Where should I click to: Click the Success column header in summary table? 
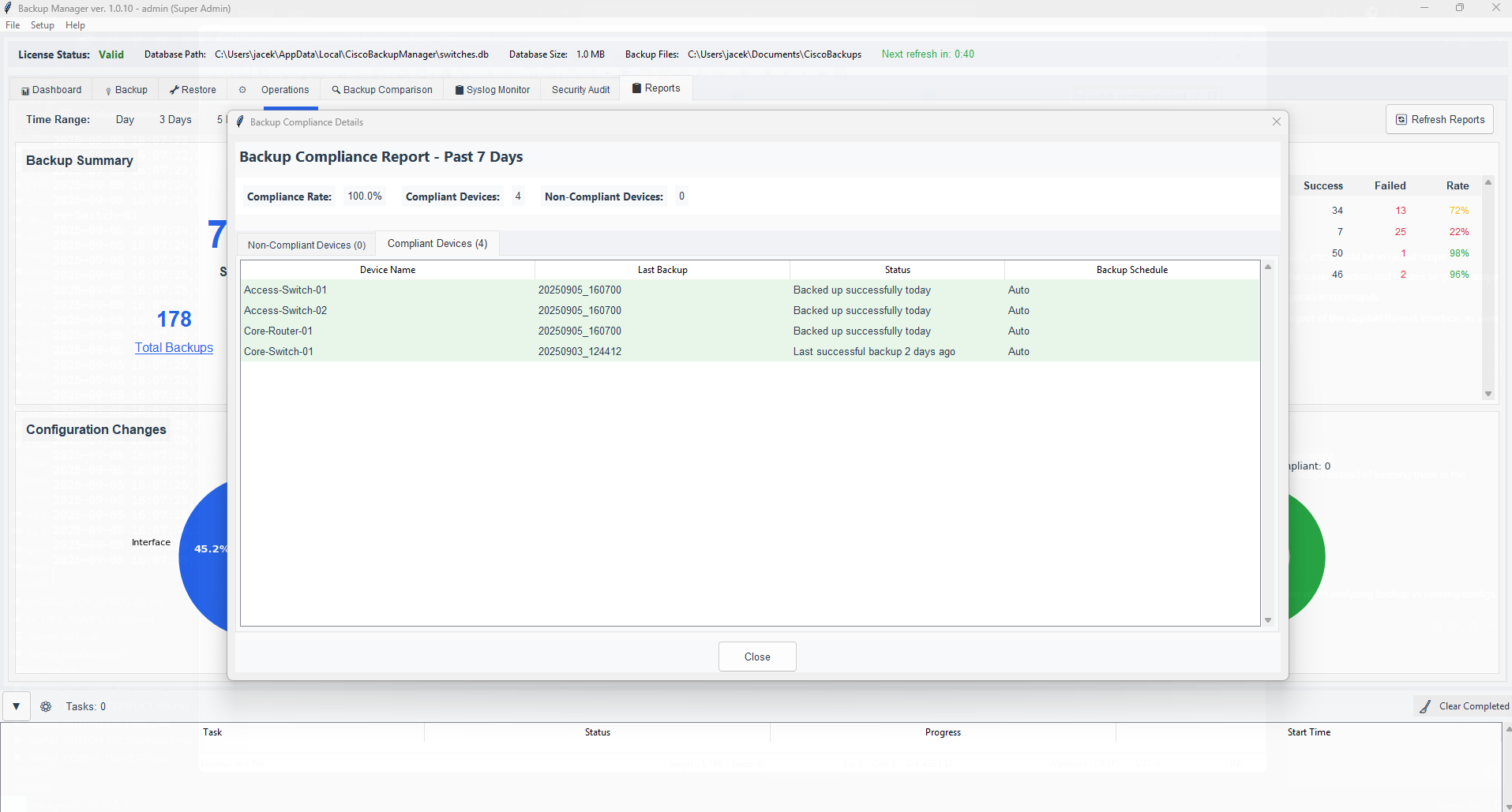point(1323,185)
